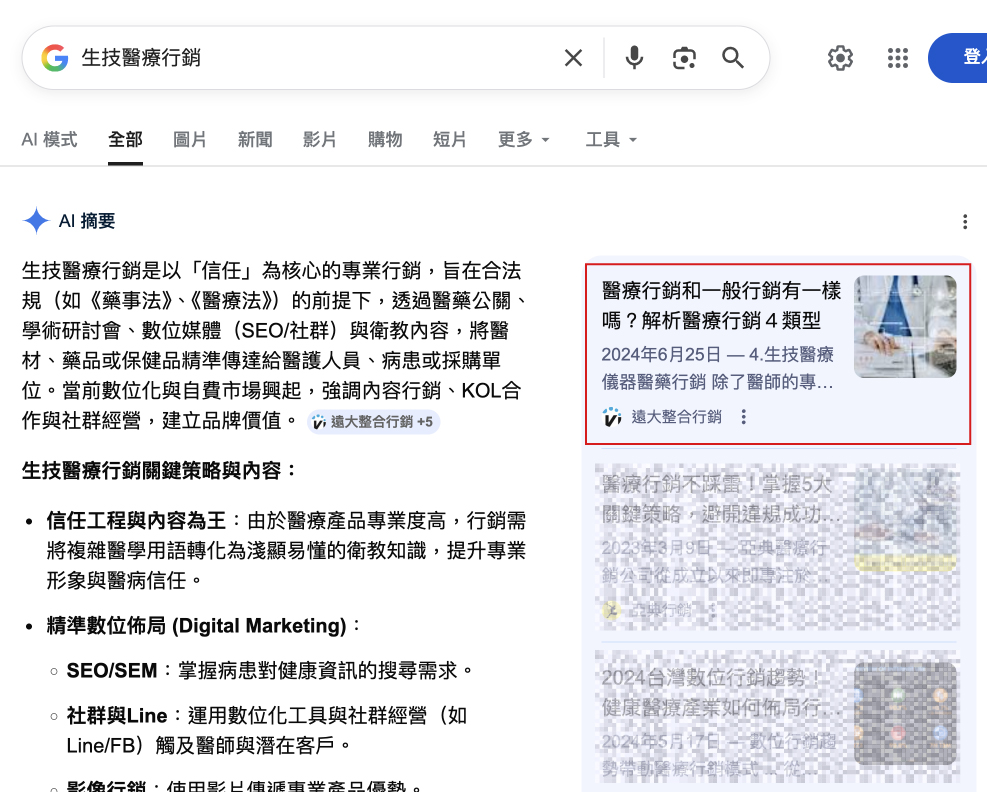Image resolution: width=987 pixels, height=792 pixels.
Task: Expand the 遠大整合行銷 +5 sources chip
Action: 373,422
